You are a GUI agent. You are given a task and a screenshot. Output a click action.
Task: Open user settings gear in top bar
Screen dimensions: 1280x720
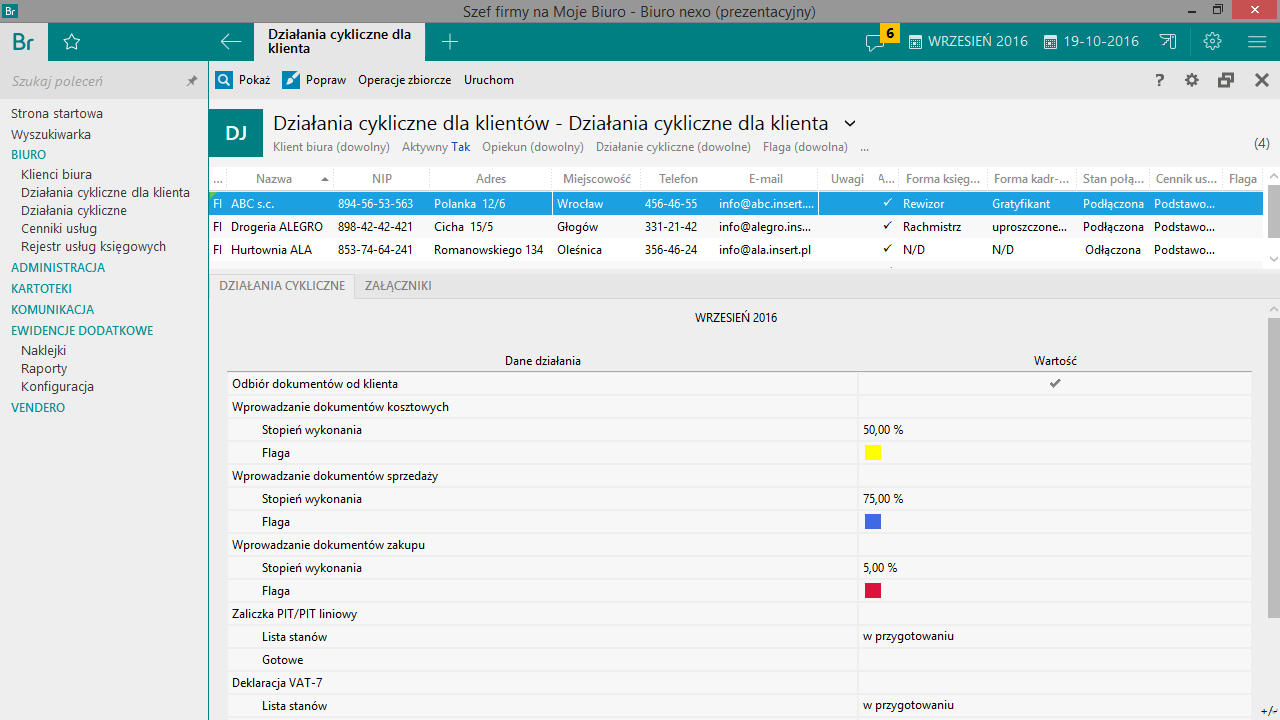(x=1213, y=41)
